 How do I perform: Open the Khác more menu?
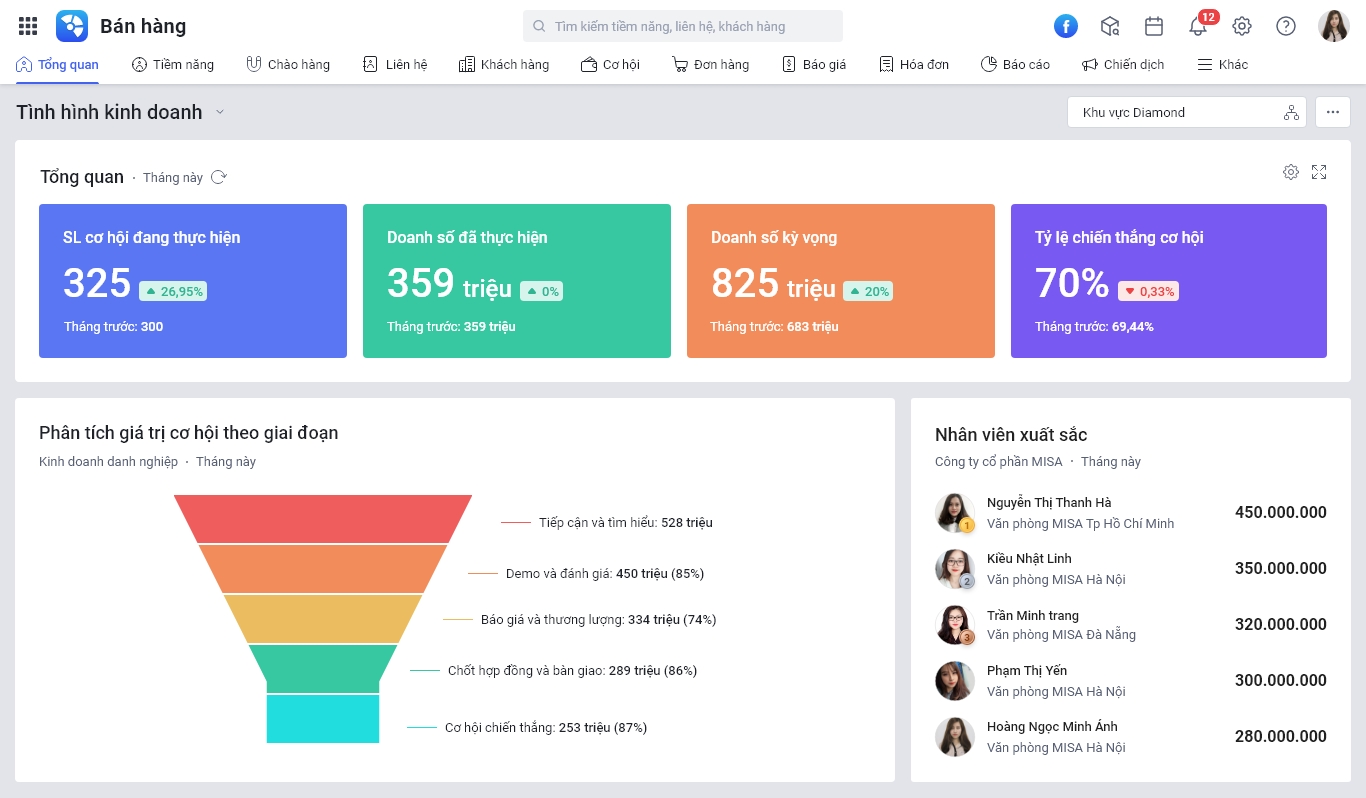click(x=1222, y=64)
